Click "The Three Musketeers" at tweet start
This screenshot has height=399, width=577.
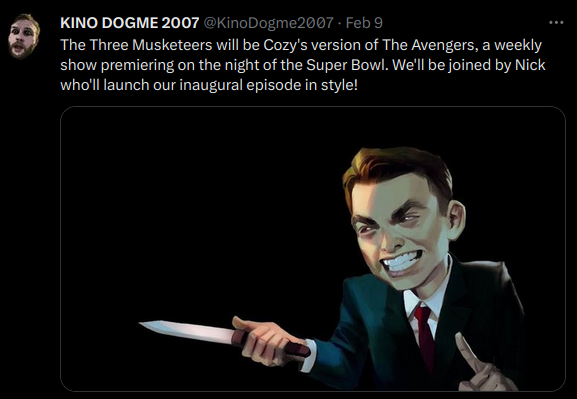pyautogui.click(x=136, y=45)
